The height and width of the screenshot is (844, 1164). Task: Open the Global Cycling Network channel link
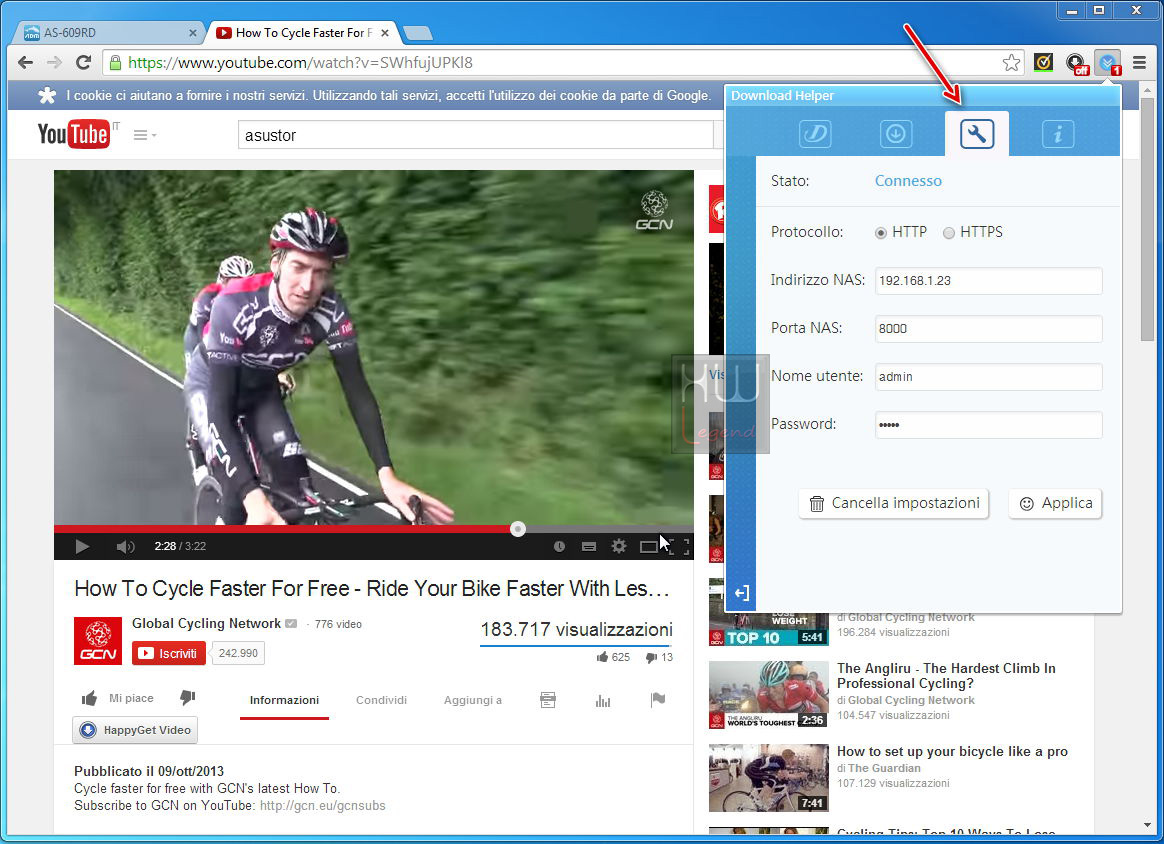pos(206,624)
